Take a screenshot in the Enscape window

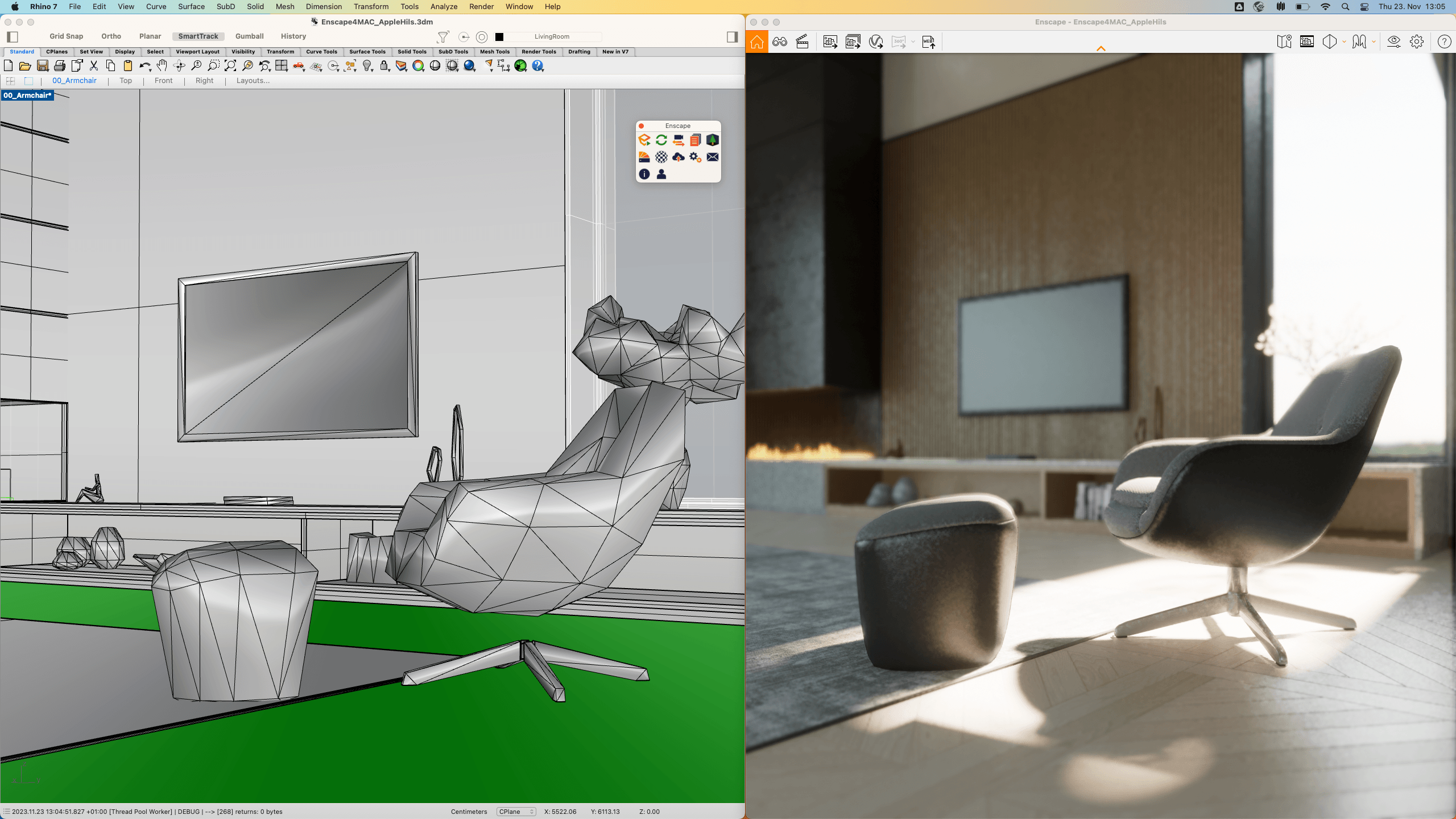[x=829, y=41]
